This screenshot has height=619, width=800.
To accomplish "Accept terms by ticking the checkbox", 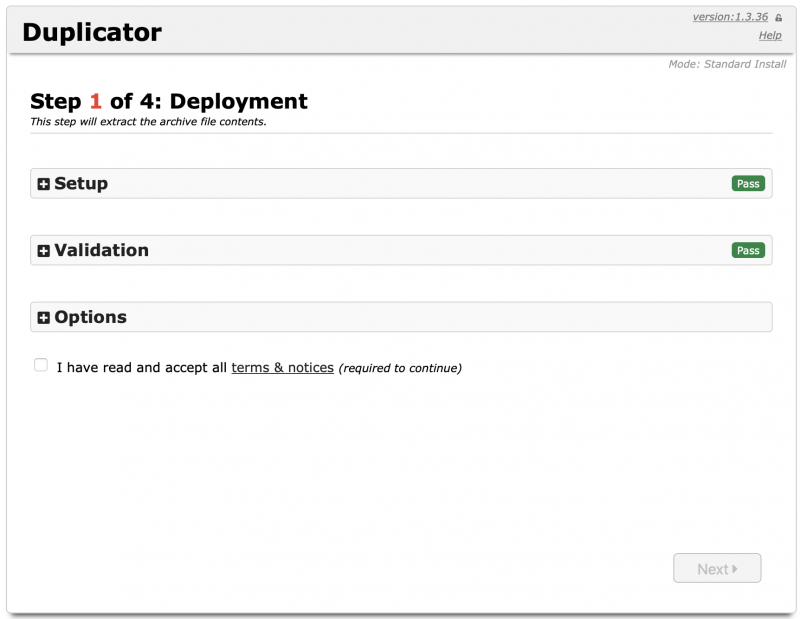I will tap(41, 365).
